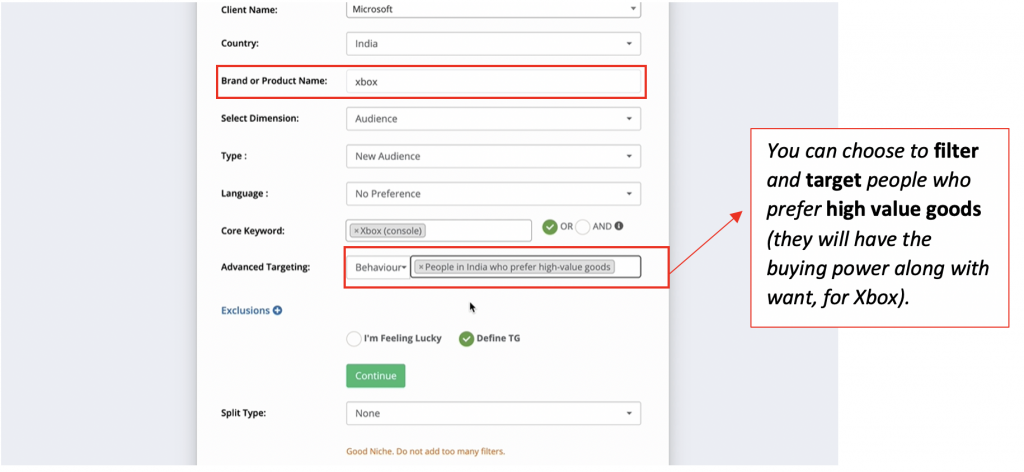Click the Xbox (console) keyword tag text
The image size is (1024, 472).
[x=392, y=230]
